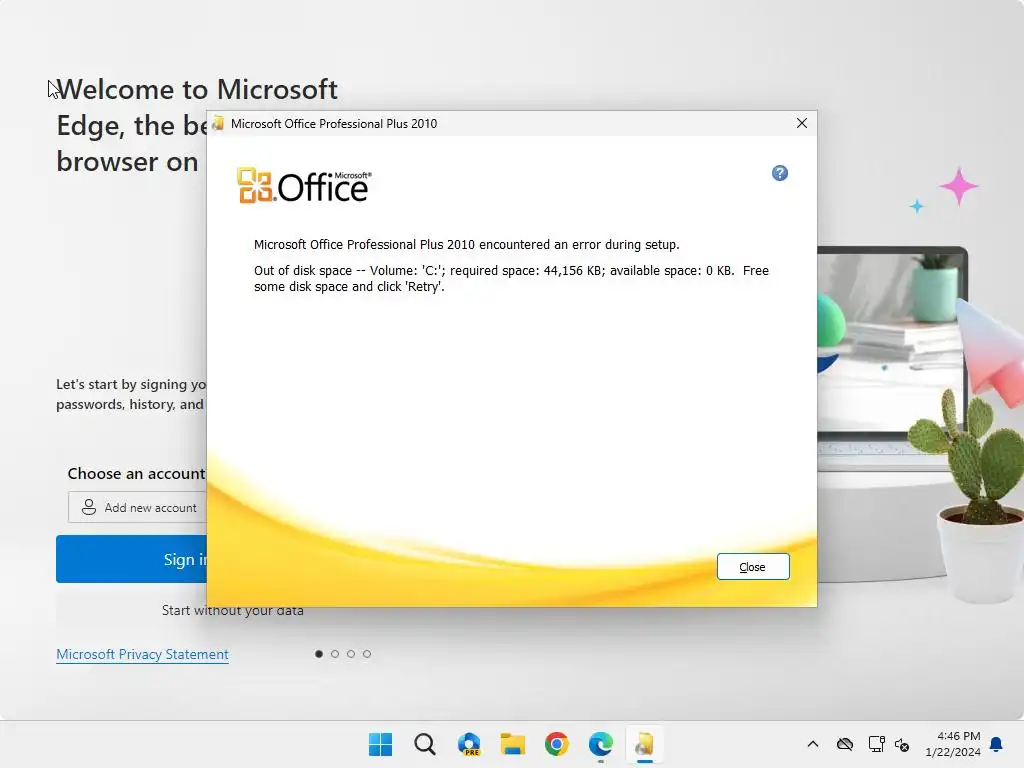Click the Close button in Office setup
1024x768 pixels.
[x=753, y=567]
